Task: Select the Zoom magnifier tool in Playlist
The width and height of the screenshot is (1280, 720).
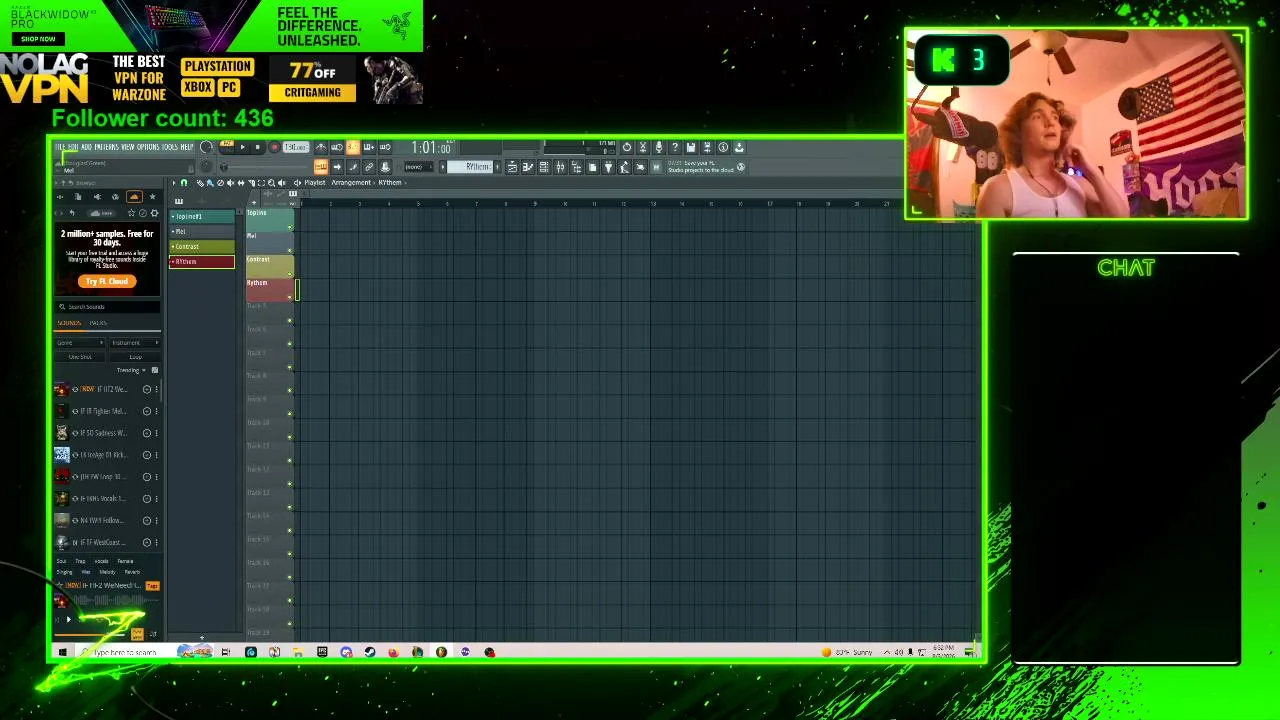Action: pyautogui.click(x=271, y=183)
